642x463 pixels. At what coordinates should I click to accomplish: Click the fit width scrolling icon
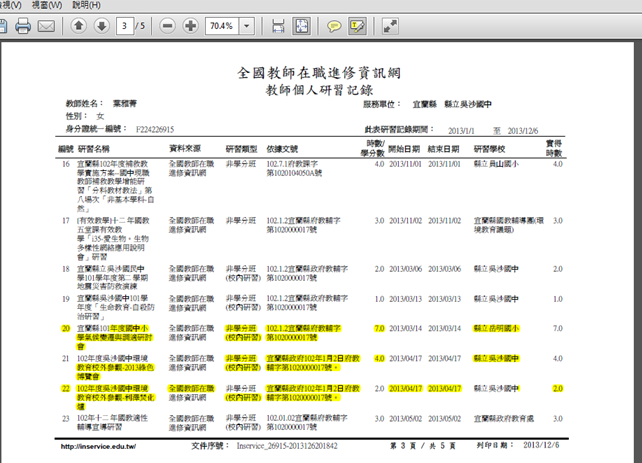(277, 25)
